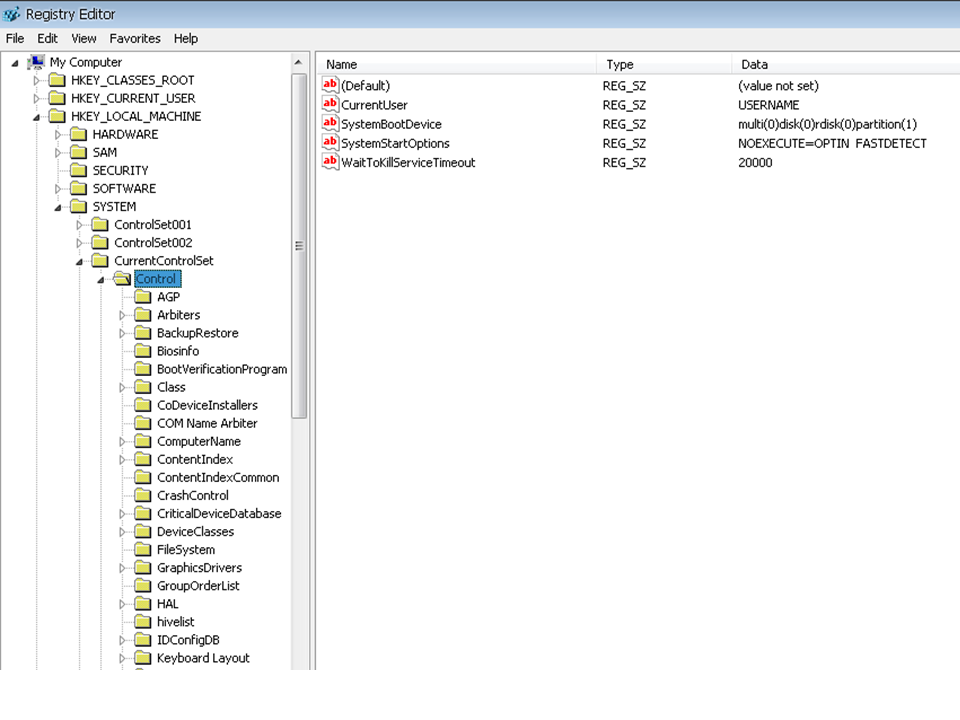Click the string icon beside WaitToKillServiceTimeout

pyautogui.click(x=330, y=161)
